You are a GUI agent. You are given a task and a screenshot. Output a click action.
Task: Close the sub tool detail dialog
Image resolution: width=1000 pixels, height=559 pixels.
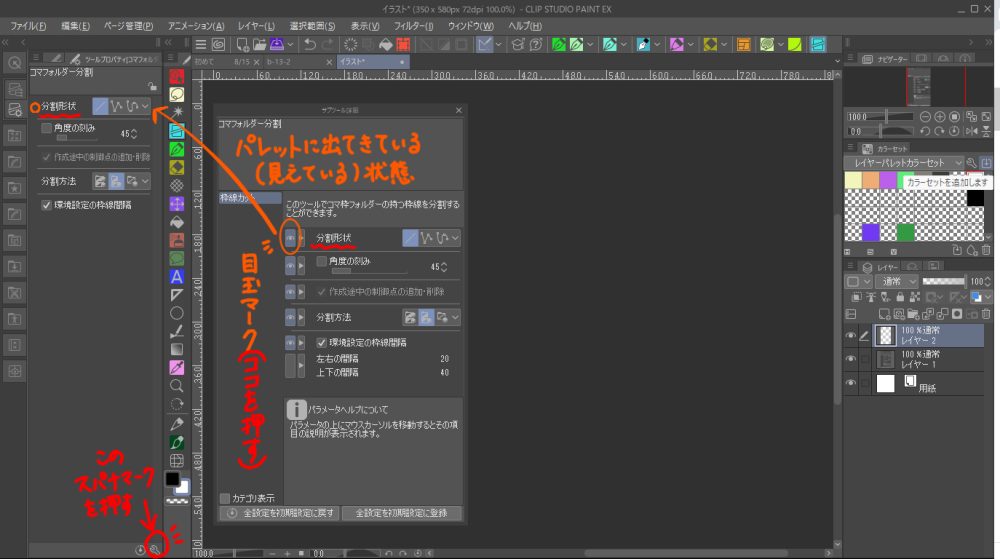point(459,110)
